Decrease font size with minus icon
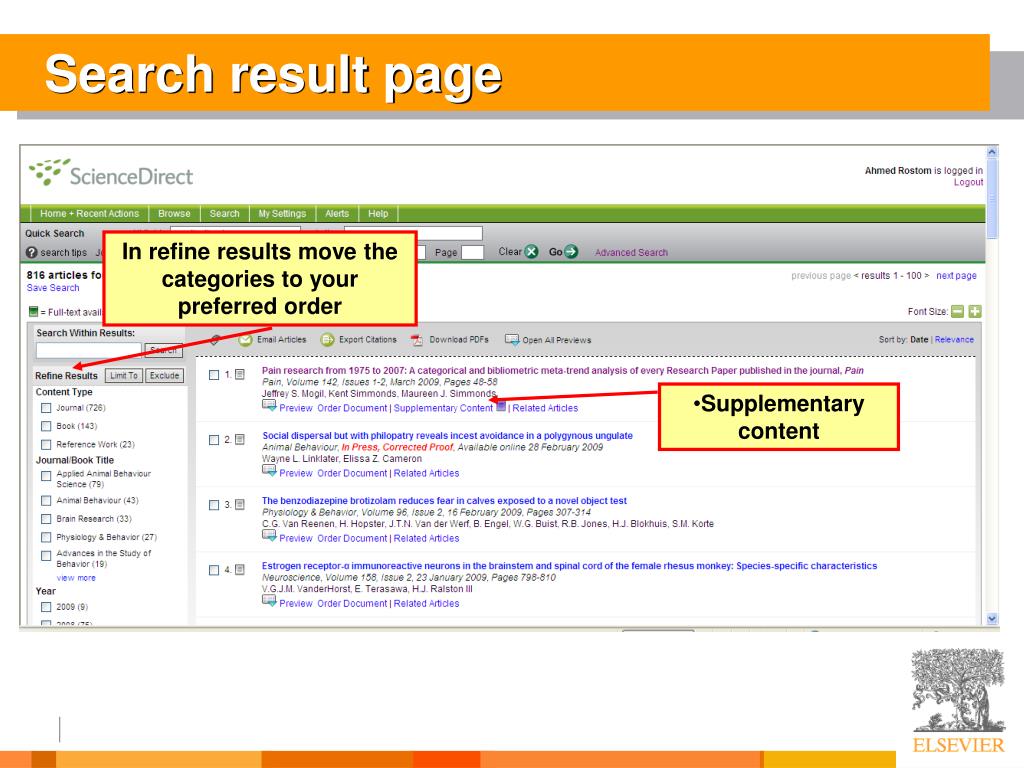1024x768 pixels. point(957,312)
